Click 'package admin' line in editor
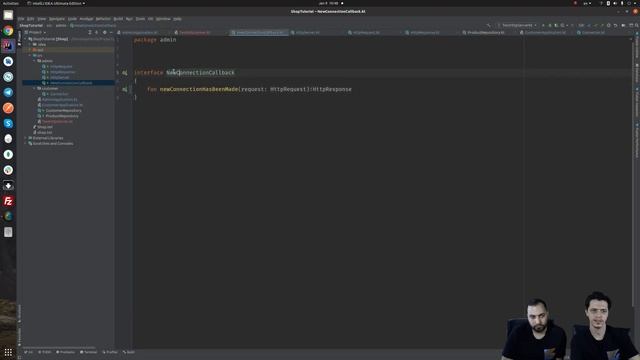 click(155, 40)
